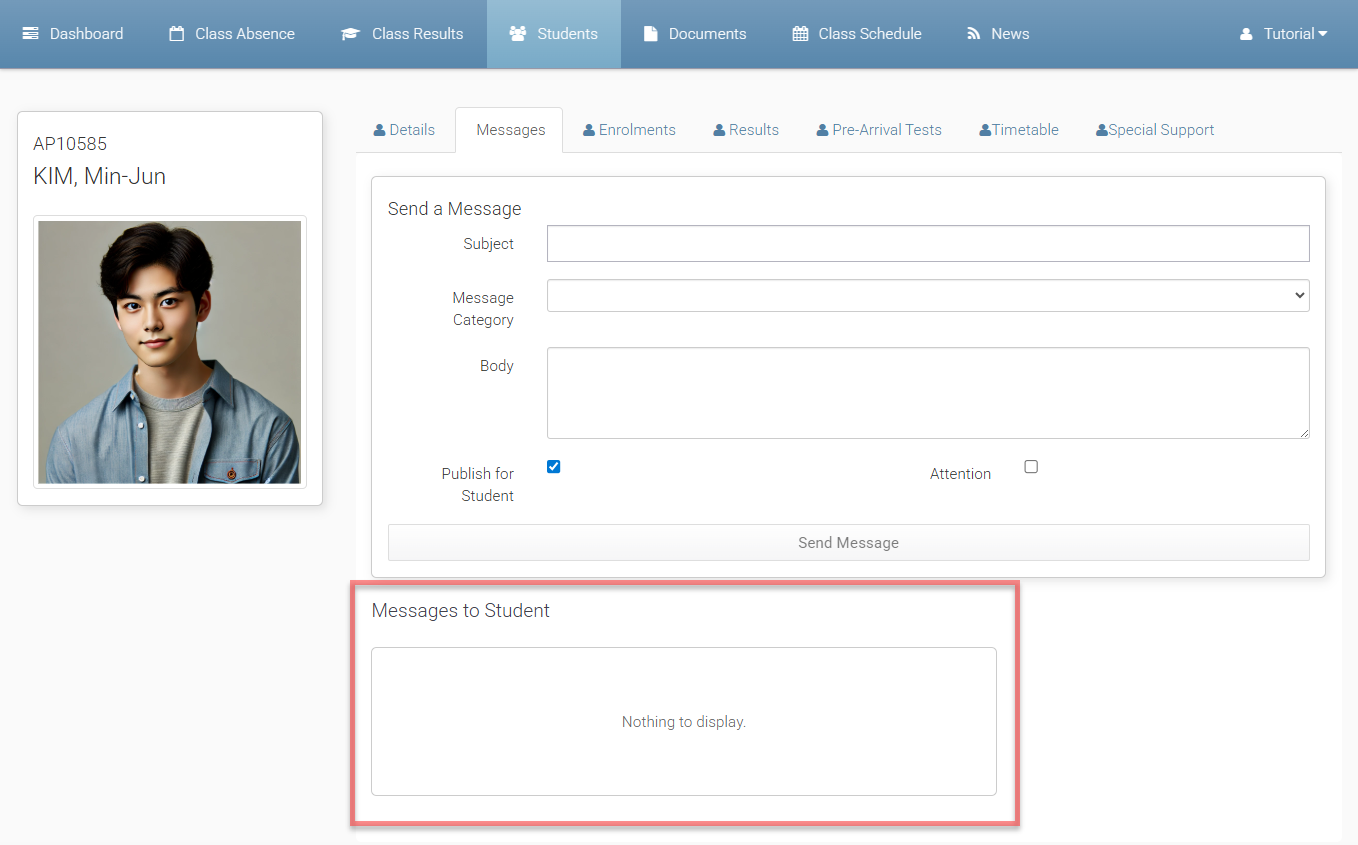Open the Pre-Arrival Tests tab
The height and width of the screenshot is (845, 1358).
[x=879, y=130]
